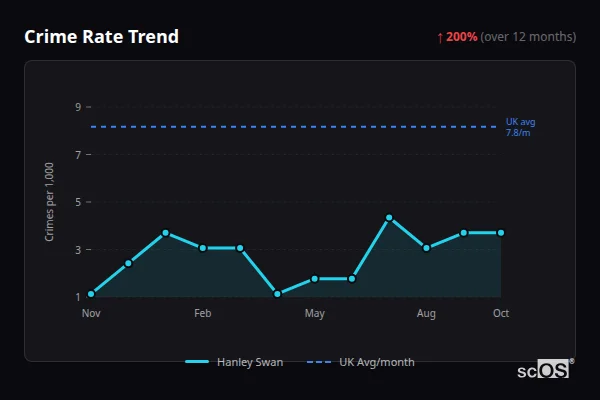Click the UK avg 7.8/m label
This screenshot has width=600, height=400.
coord(520,127)
